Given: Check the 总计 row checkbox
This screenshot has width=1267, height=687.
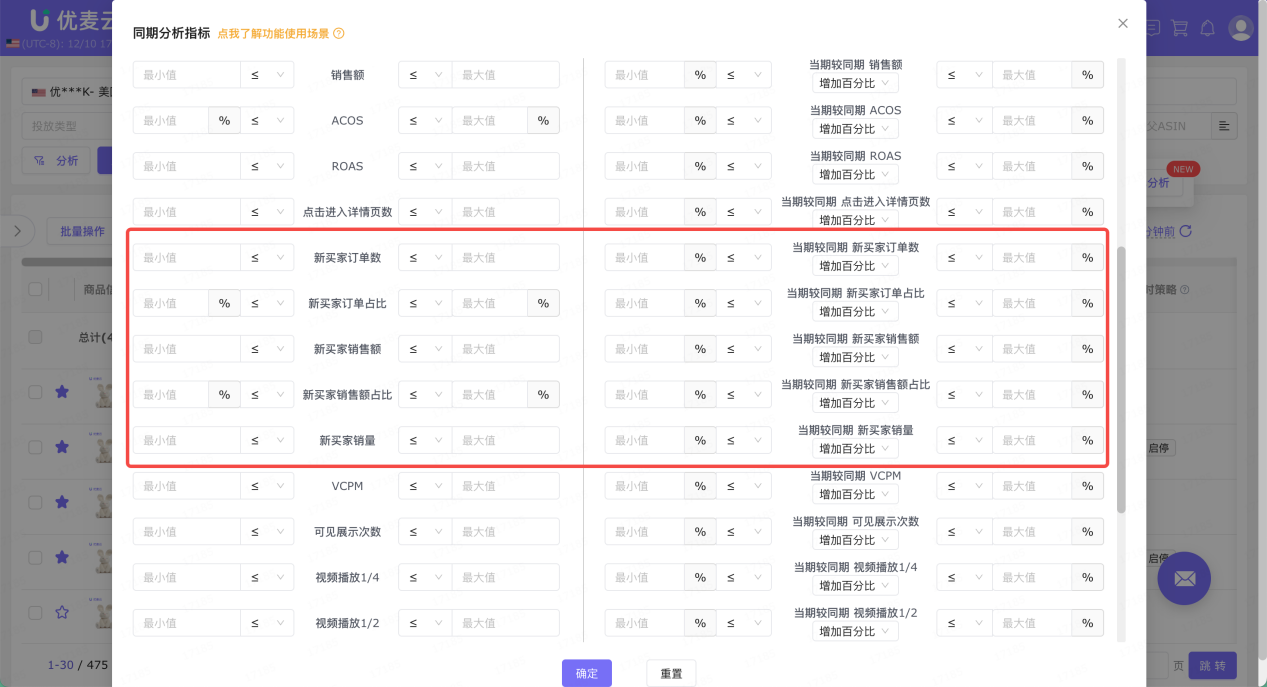Looking at the screenshot, I should coord(35,337).
